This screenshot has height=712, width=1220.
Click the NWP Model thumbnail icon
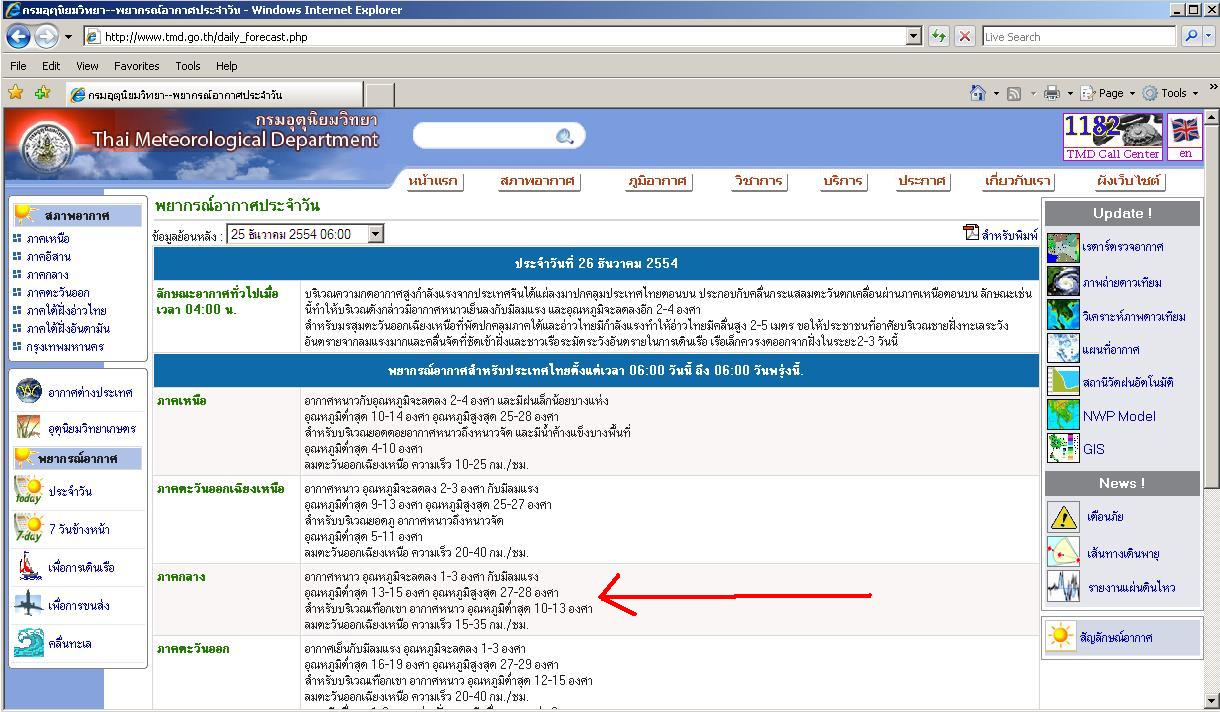pyautogui.click(x=1063, y=415)
